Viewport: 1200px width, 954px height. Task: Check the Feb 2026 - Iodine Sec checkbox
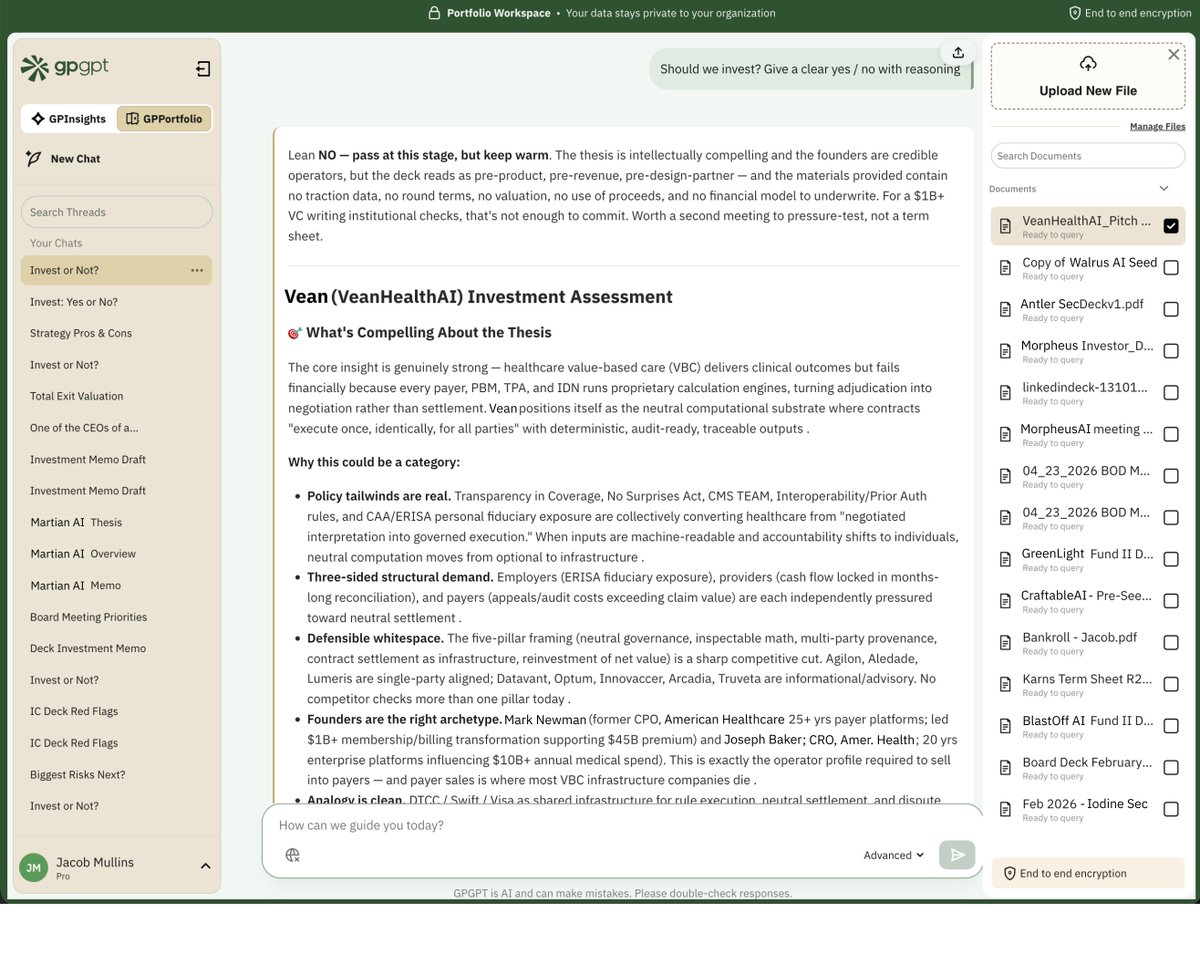point(1171,809)
